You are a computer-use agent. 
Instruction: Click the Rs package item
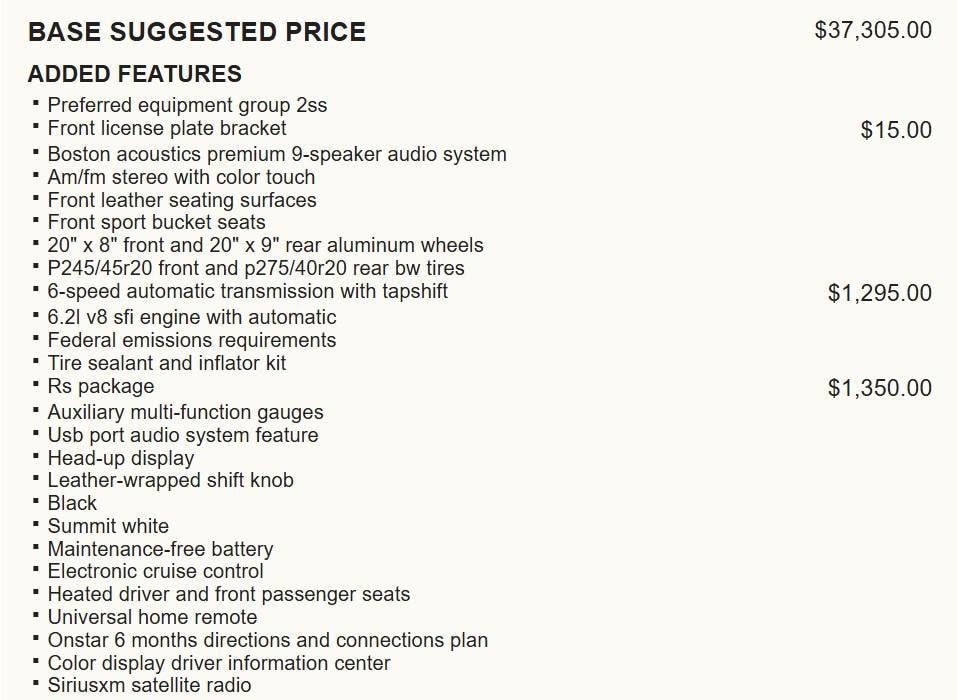(101, 386)
